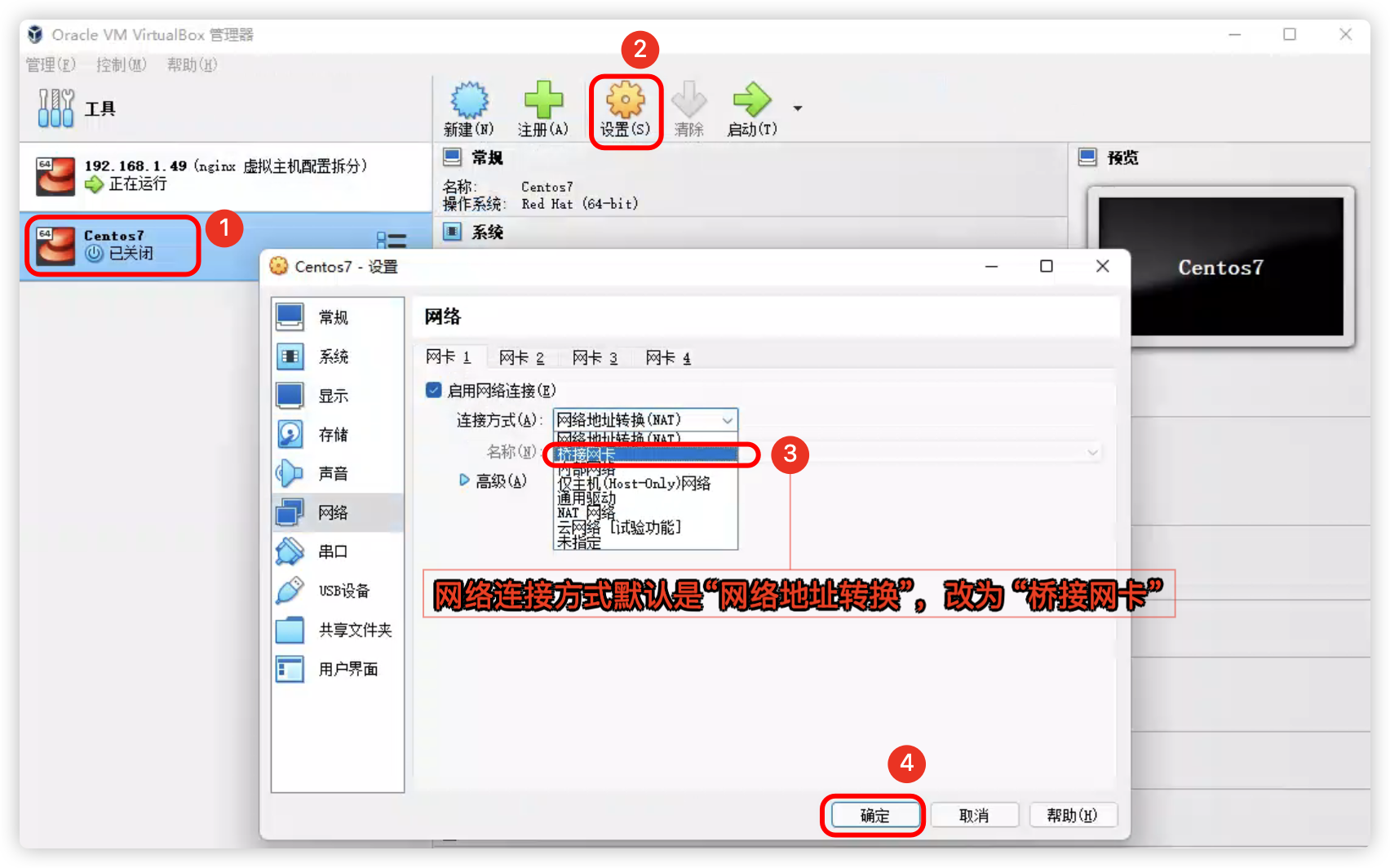This screenshot has height=868, width=1390.
Task: Confirm settings with 确定 button
Action: 875,815
